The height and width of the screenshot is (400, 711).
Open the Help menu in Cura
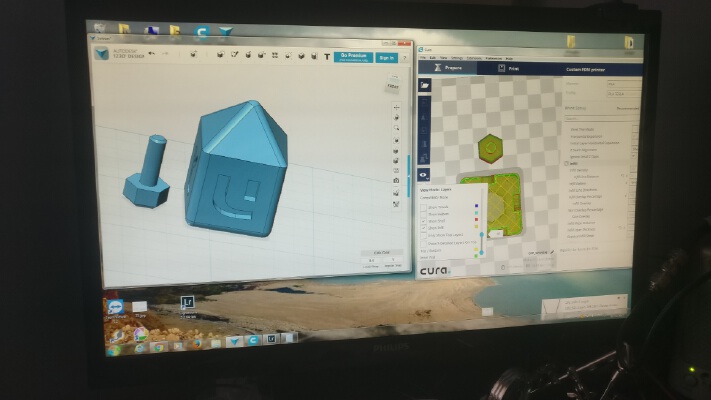(x=509, y=59)
